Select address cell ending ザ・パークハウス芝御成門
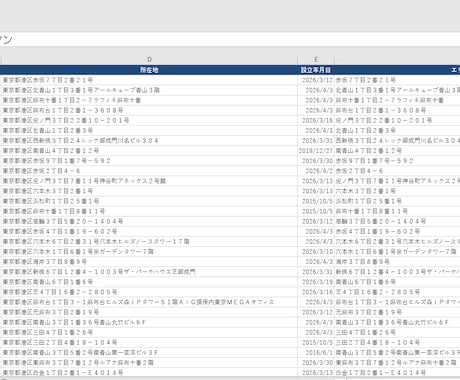This screenshot has height=380, width=460. pyautogui.click(x=149, y=272)
